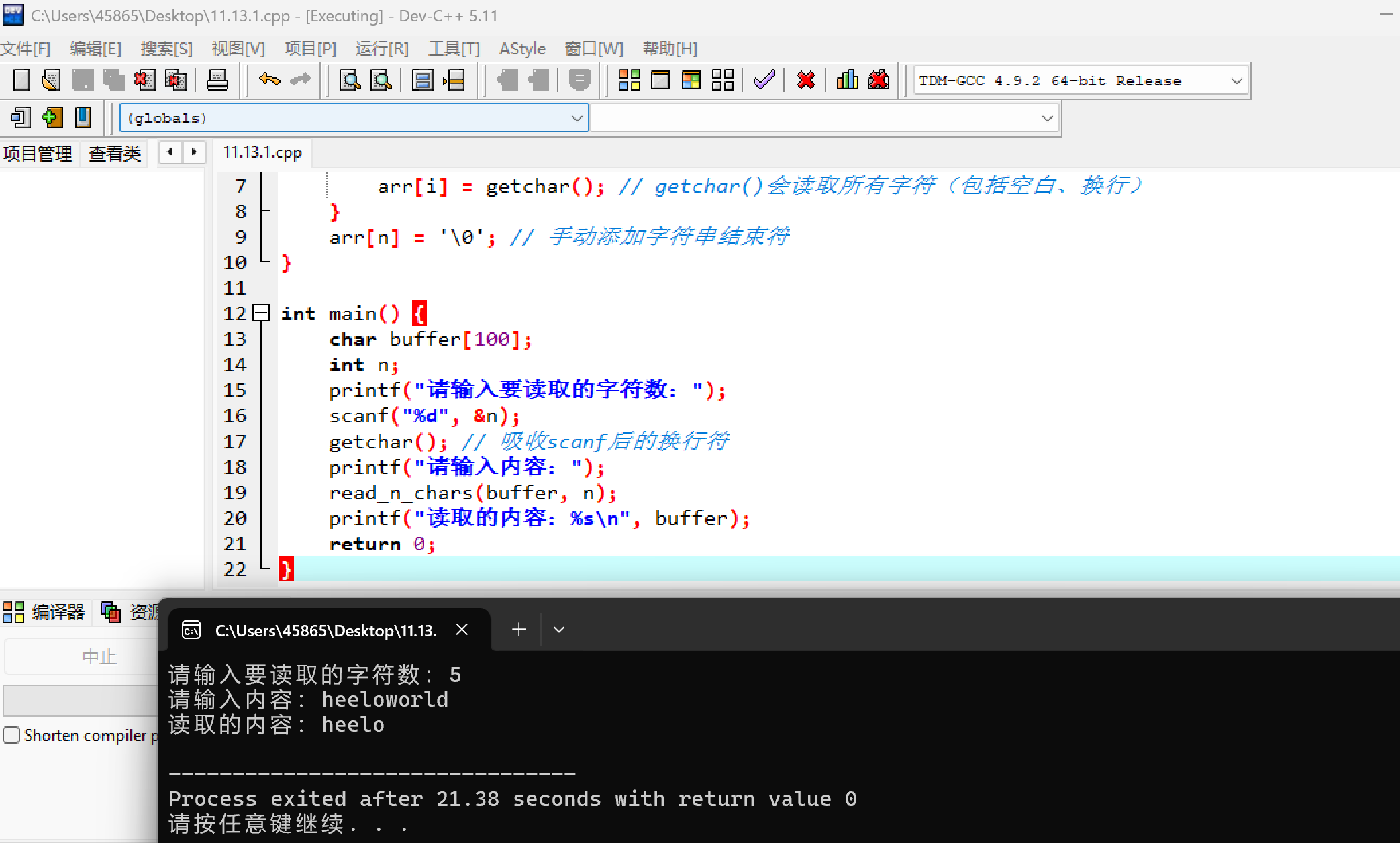1400x843 pixels.
Task: Open the terminal tab options chevron
Action: [x=559, y=630]
